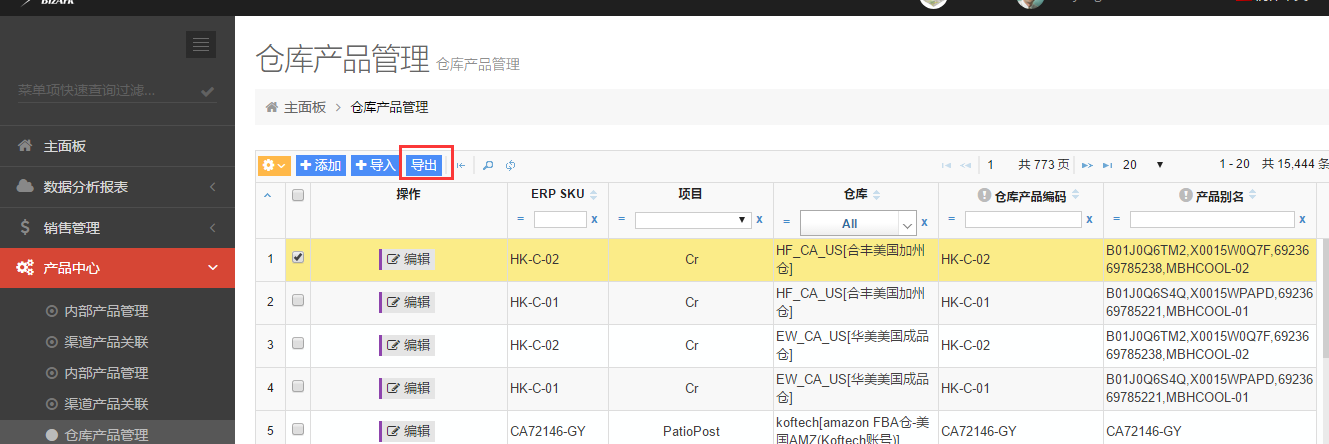Click the 产品别名 filter input
This screenshot has height=444, width=1329.
click(x=1212, y=219)
